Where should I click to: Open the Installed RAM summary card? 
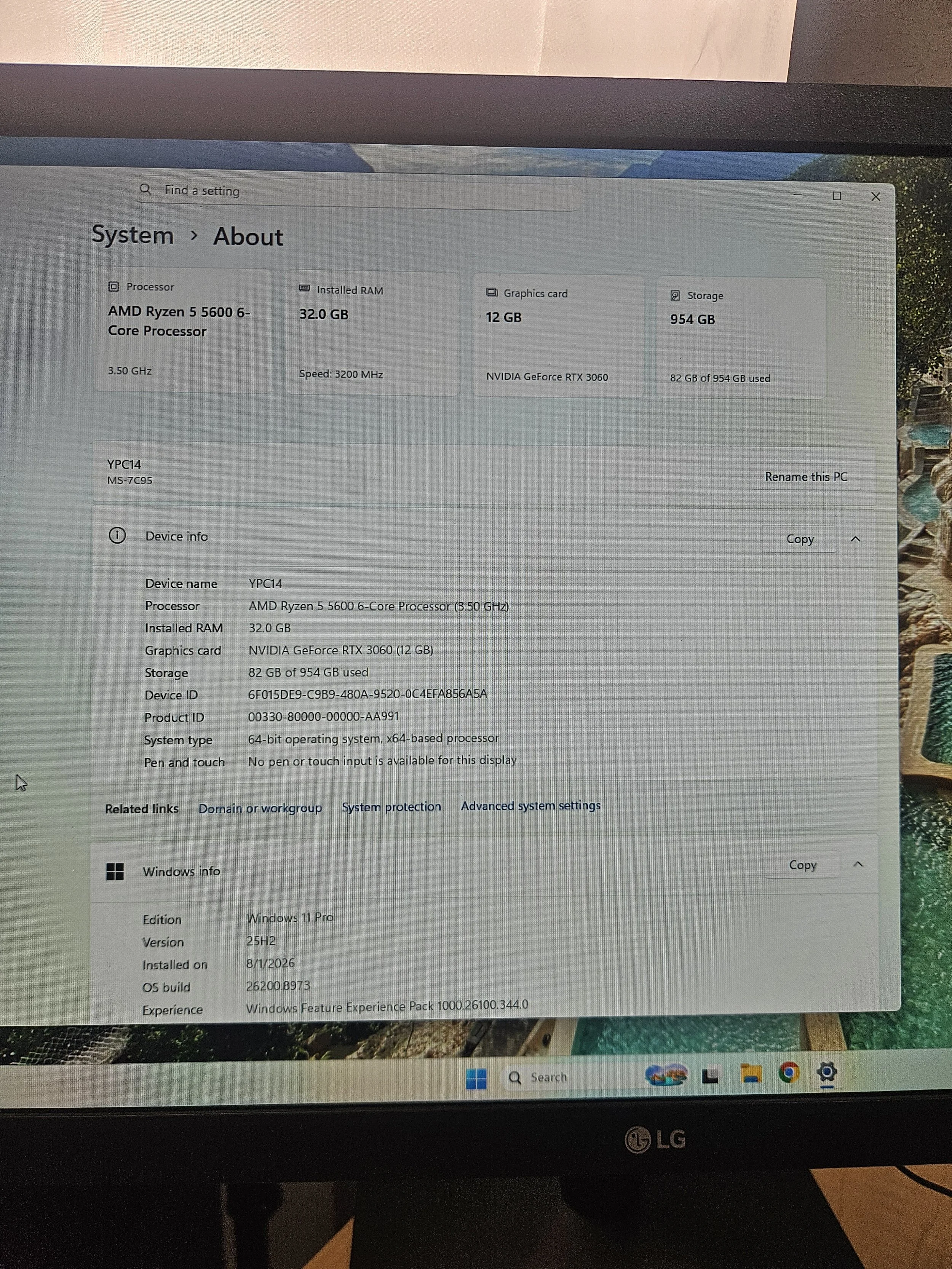coord(372,333)
